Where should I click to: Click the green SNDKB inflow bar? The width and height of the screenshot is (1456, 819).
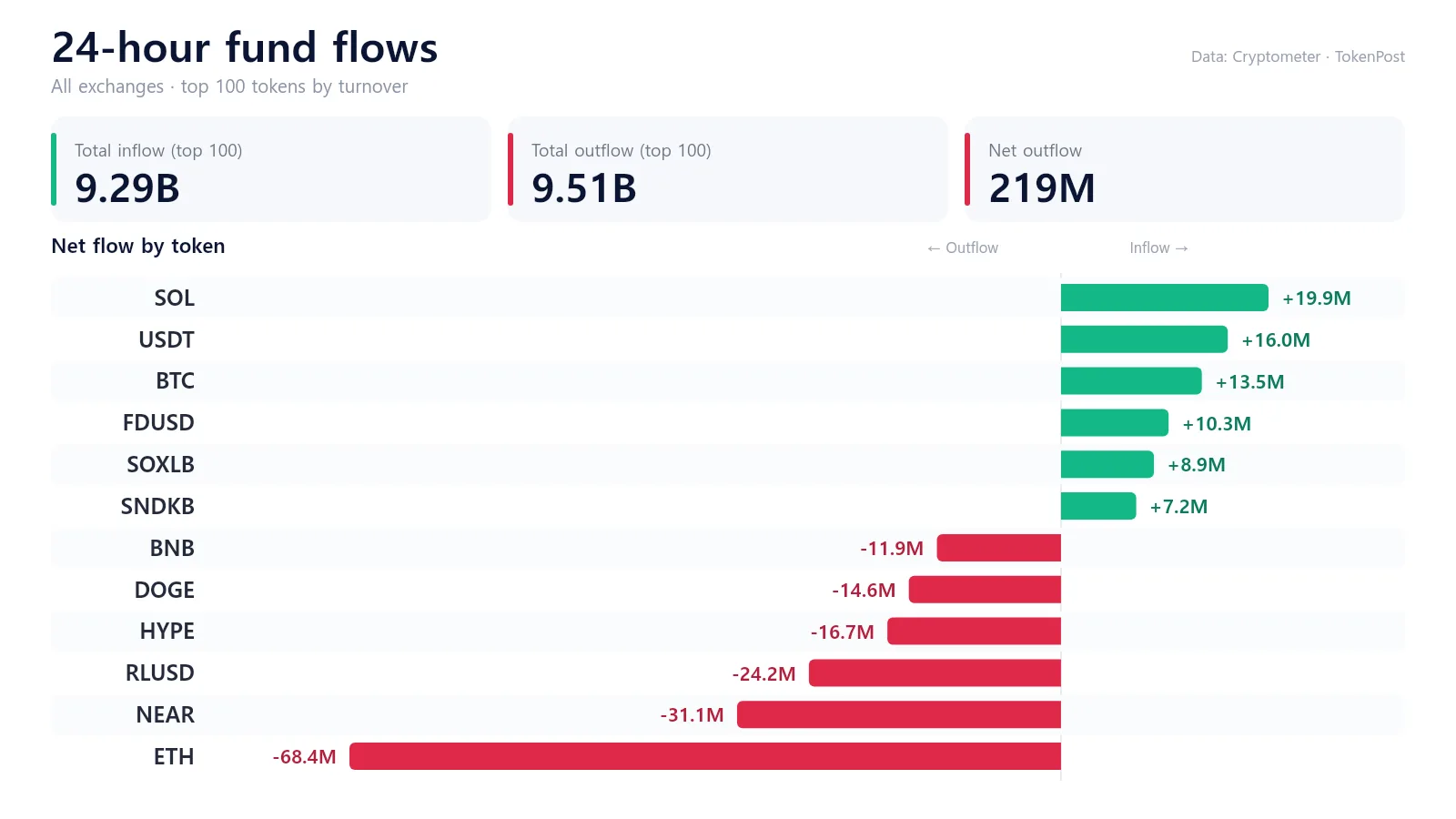tap(1098, 506)
